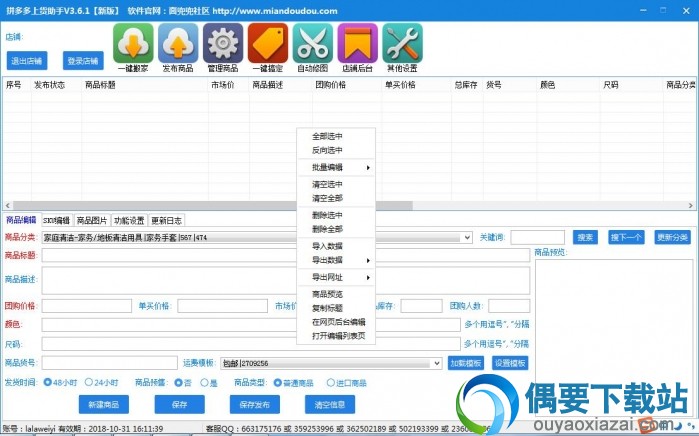This screenshot has height=436, width=699.
Task: Switch to SKU编辑 tab
Action: [57, 221]
